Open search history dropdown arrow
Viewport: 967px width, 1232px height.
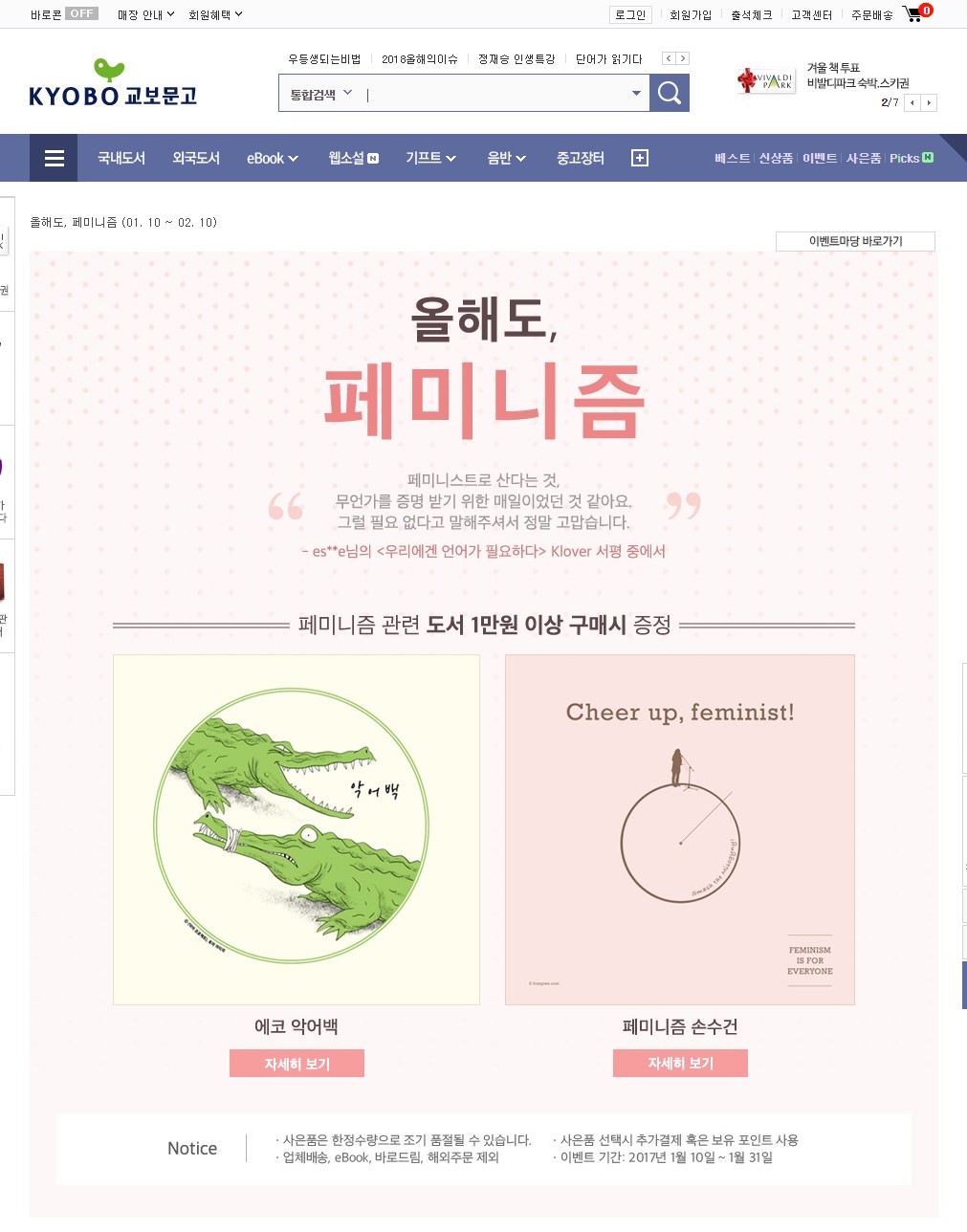click(636, 94)
